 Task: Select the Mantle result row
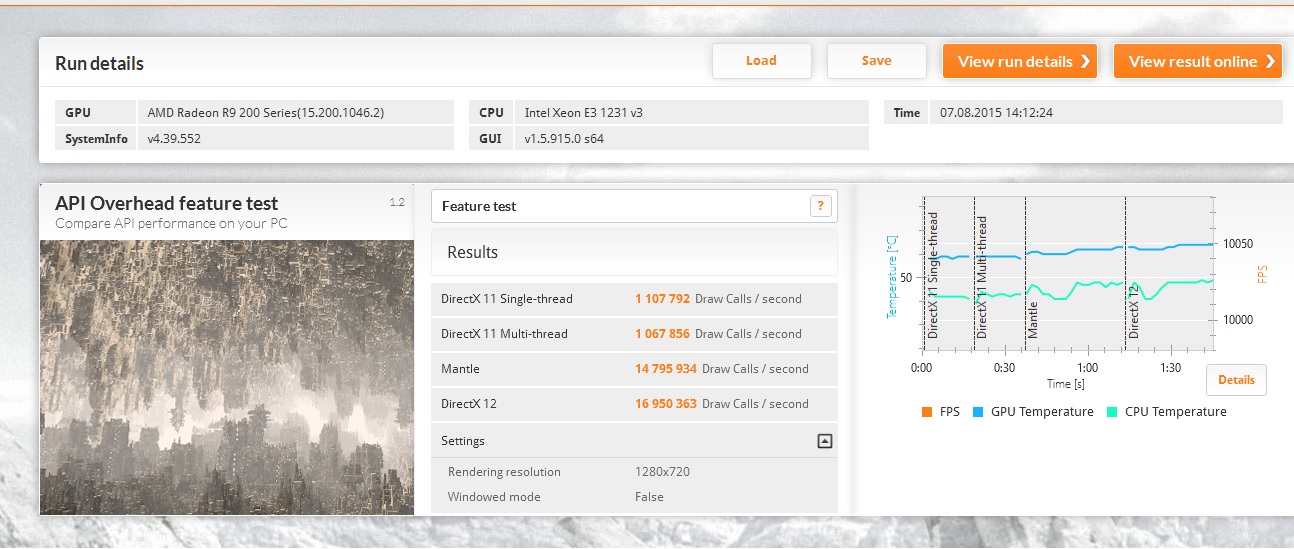coord(634,368)
